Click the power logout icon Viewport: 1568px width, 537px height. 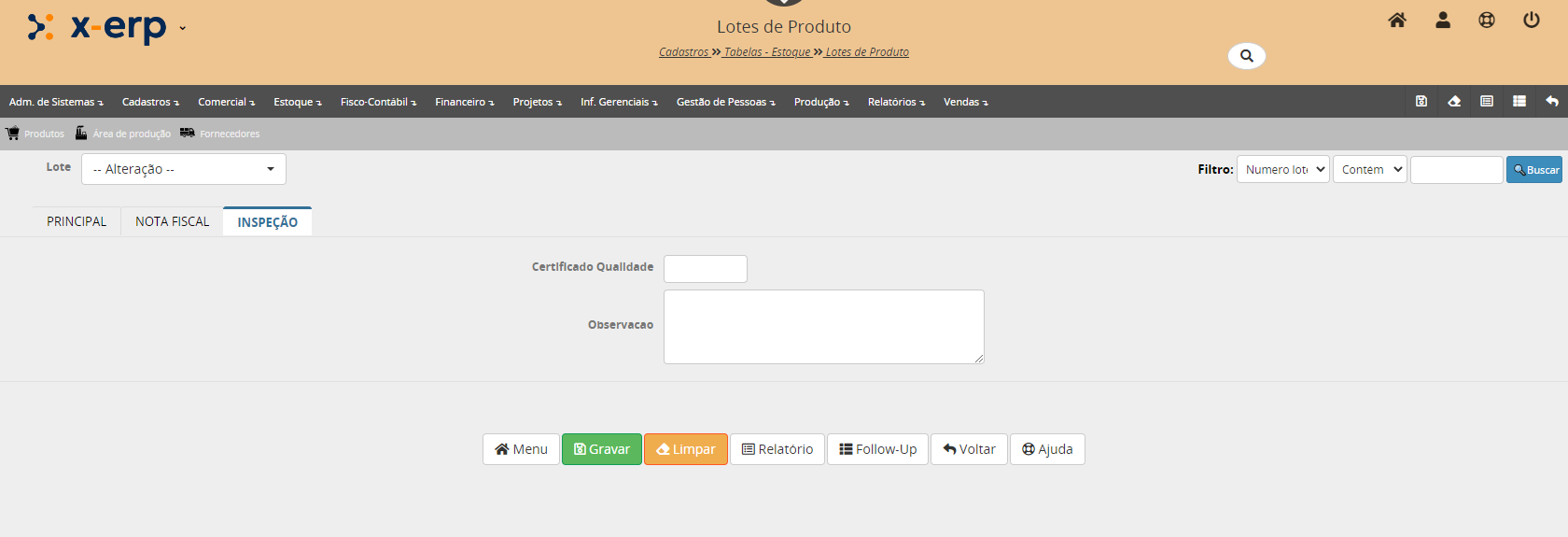pos(1531,21)
